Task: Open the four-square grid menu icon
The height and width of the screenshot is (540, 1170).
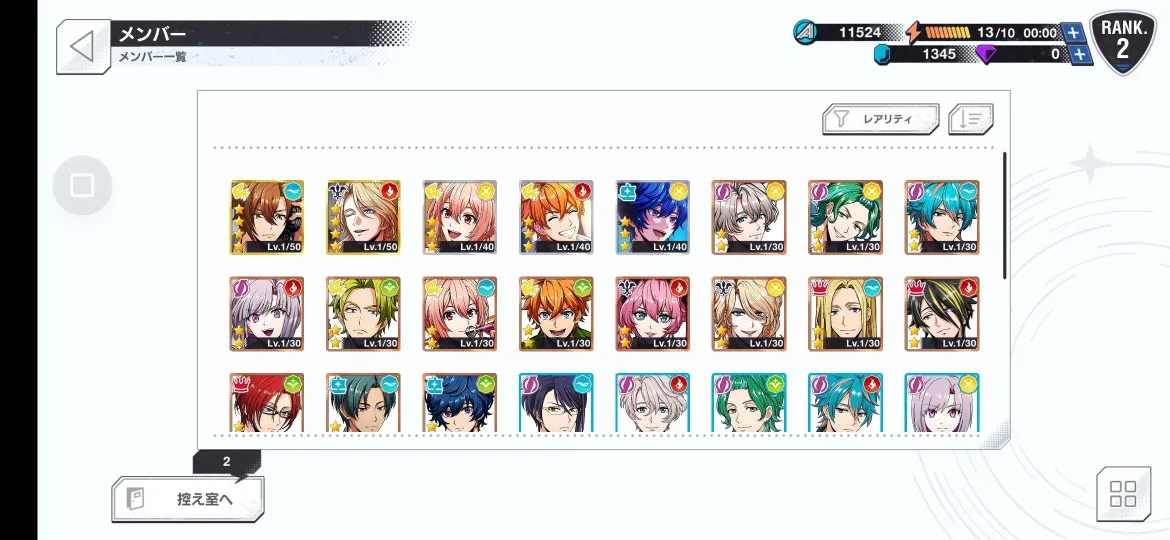Action: click(1122, 494)
